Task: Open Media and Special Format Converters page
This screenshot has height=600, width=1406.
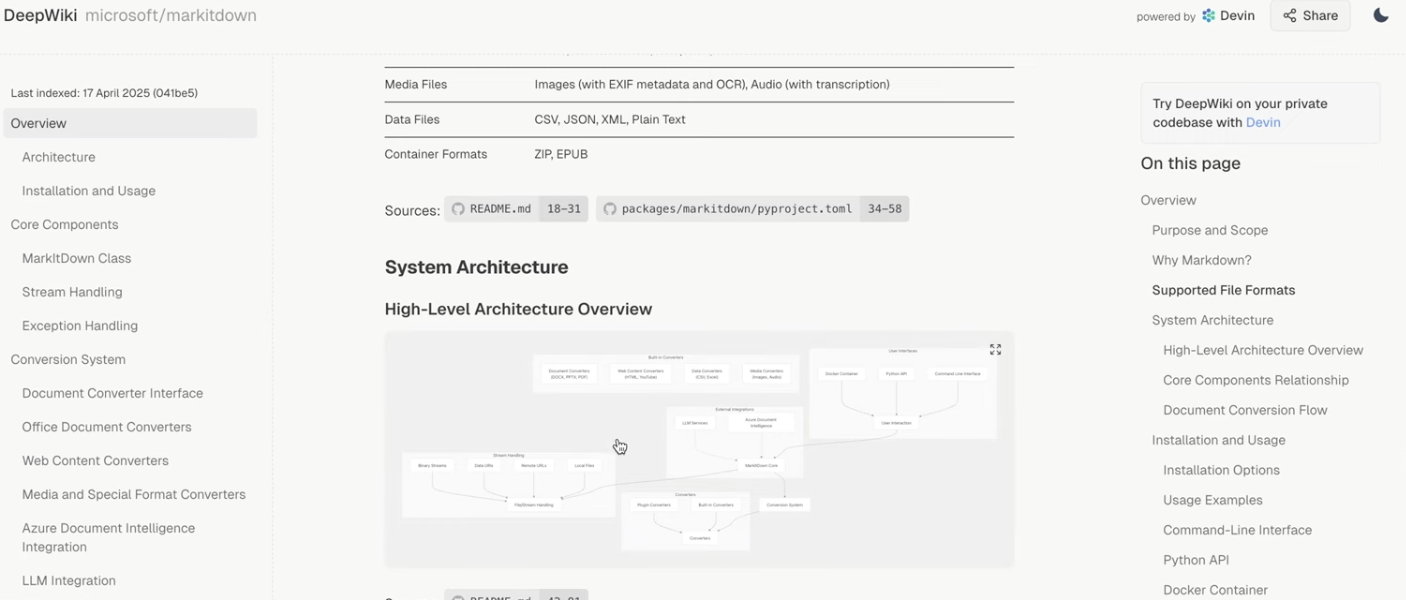Action: click(134, 494)
